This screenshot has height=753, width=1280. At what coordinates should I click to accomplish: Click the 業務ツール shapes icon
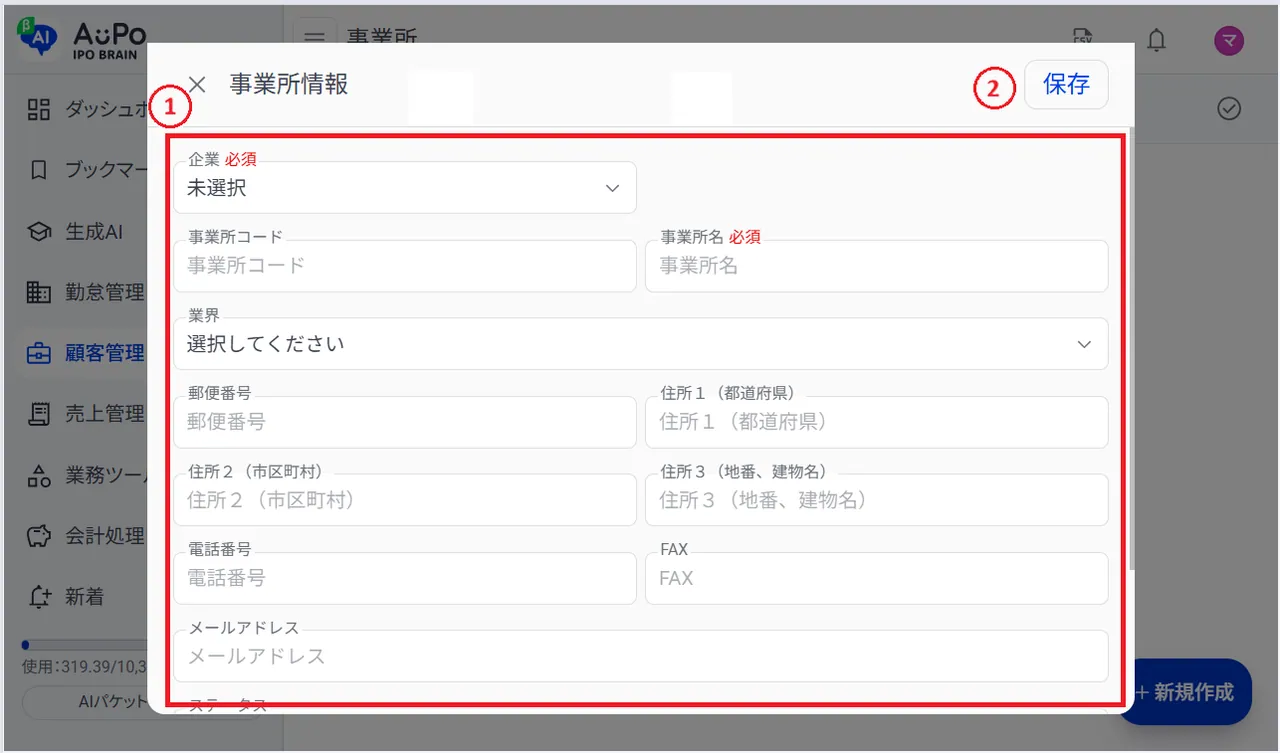38,475
